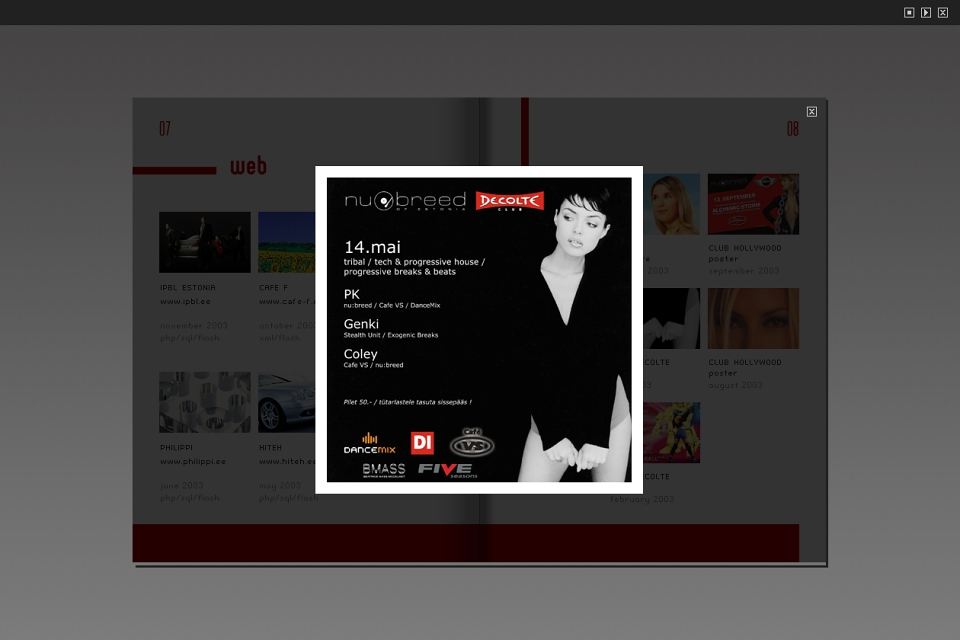This screenshot has width=960, height=640.
Task: Close the portfolio book with its X icon
Action: [811, 112]
